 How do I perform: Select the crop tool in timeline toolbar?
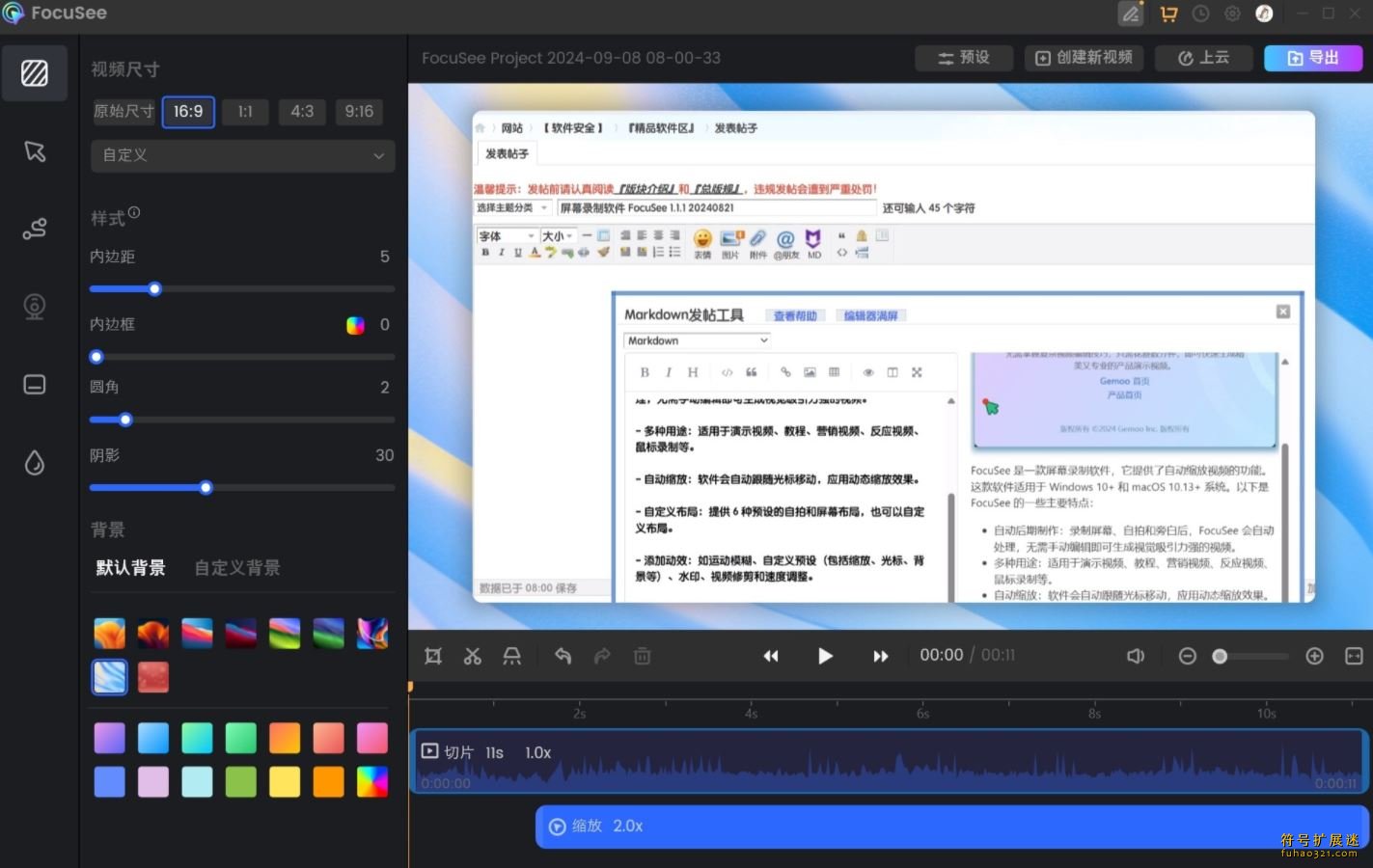[433, 656]
